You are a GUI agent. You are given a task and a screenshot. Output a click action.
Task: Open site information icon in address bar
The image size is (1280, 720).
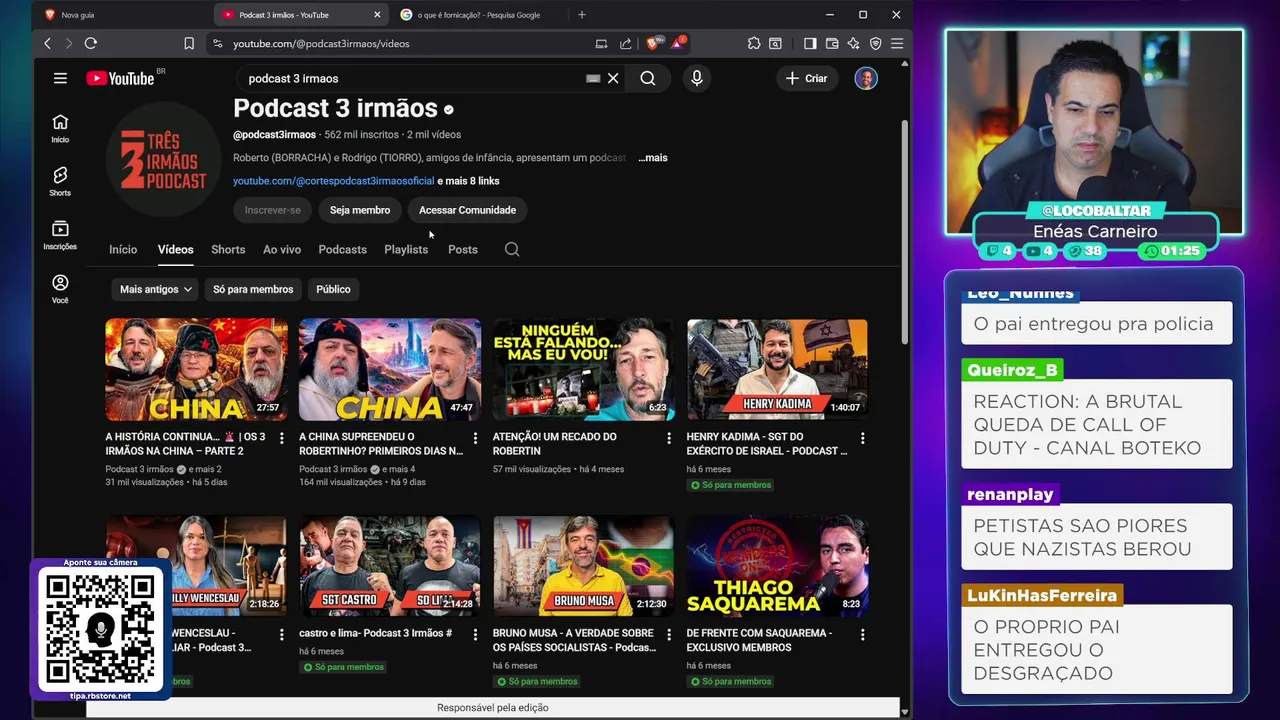click(x=217, y=43)
